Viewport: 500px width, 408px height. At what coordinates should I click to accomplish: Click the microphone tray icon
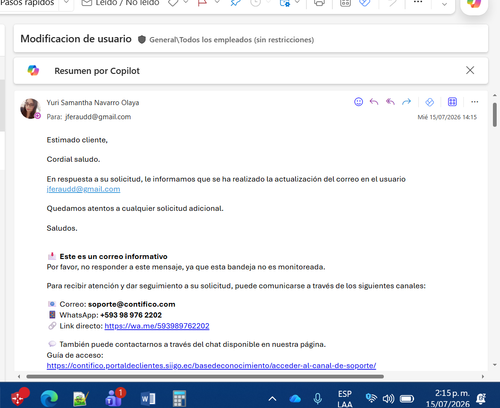pos(318,398)
